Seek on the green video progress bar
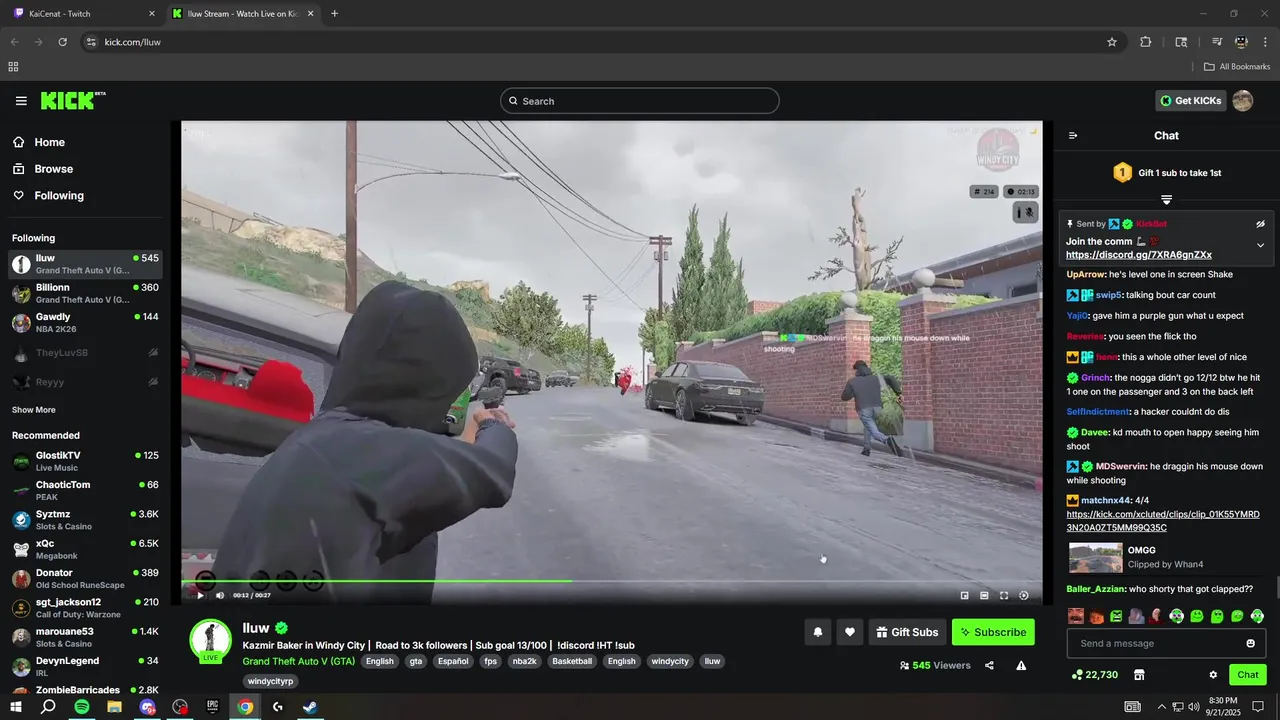Screen dimensions: 1280x720 tap(611, 581)
